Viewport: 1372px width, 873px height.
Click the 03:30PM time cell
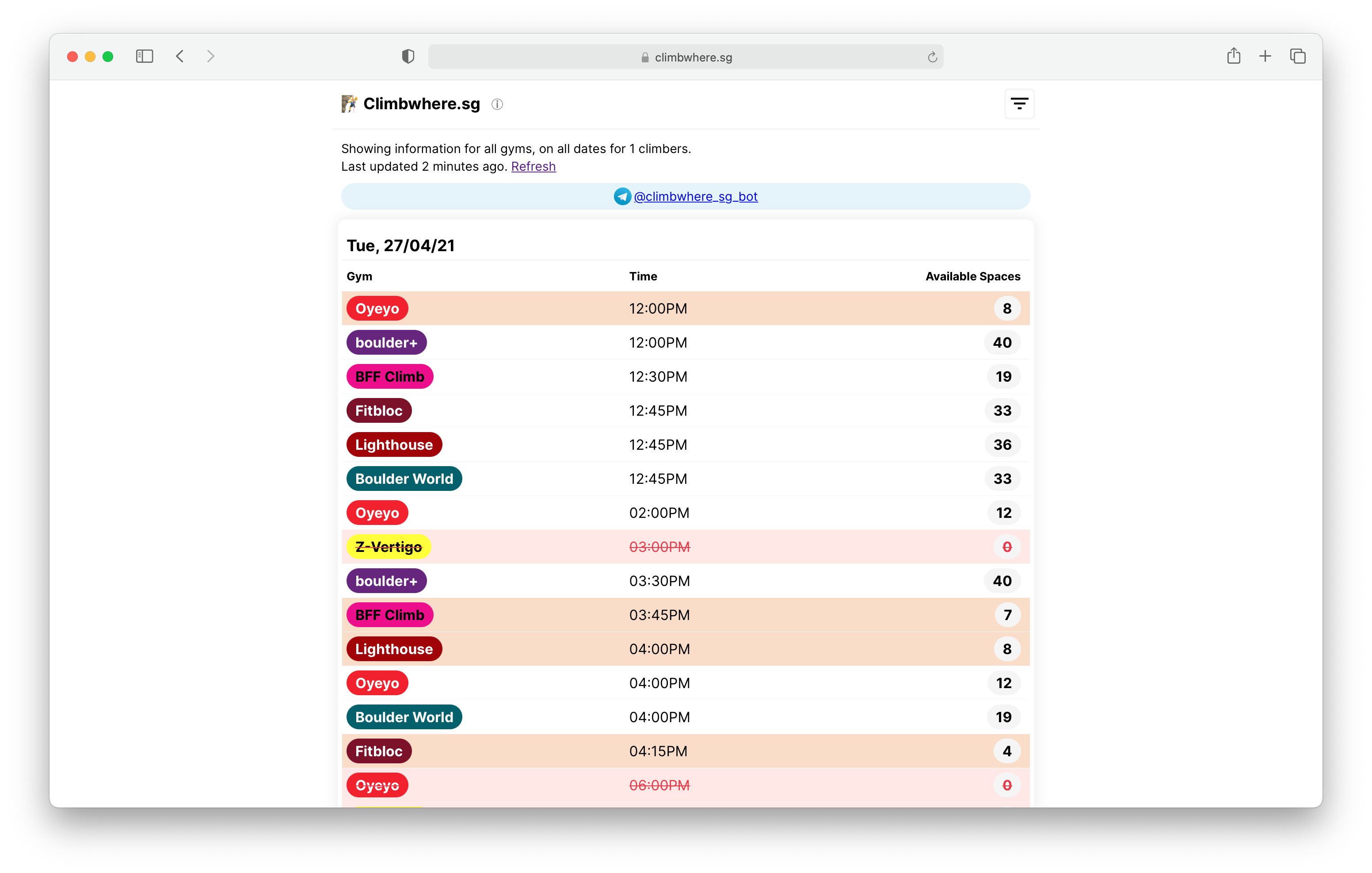click(x=659, y=581)
